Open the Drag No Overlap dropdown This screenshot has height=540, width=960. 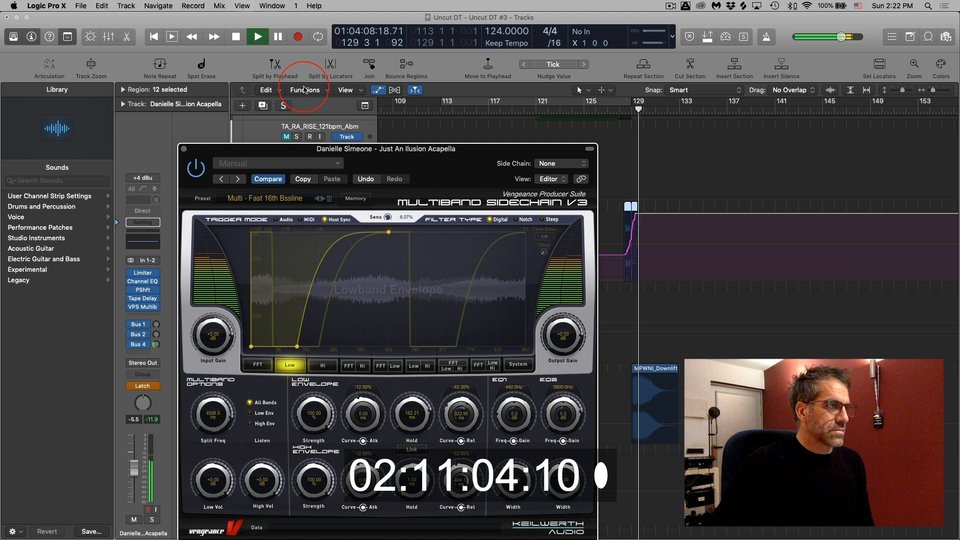coord(793,90)
